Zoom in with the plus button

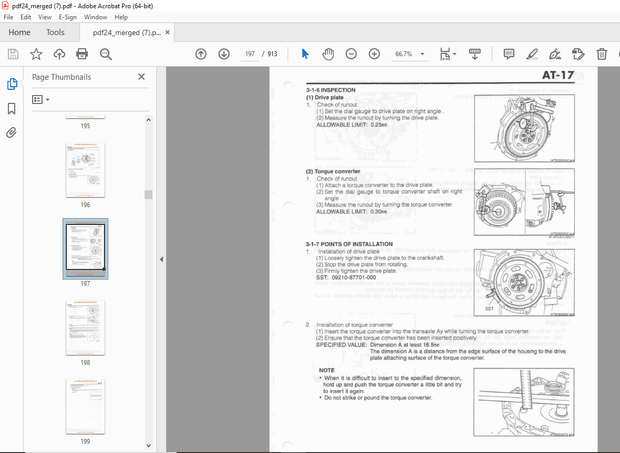[374, 54]
